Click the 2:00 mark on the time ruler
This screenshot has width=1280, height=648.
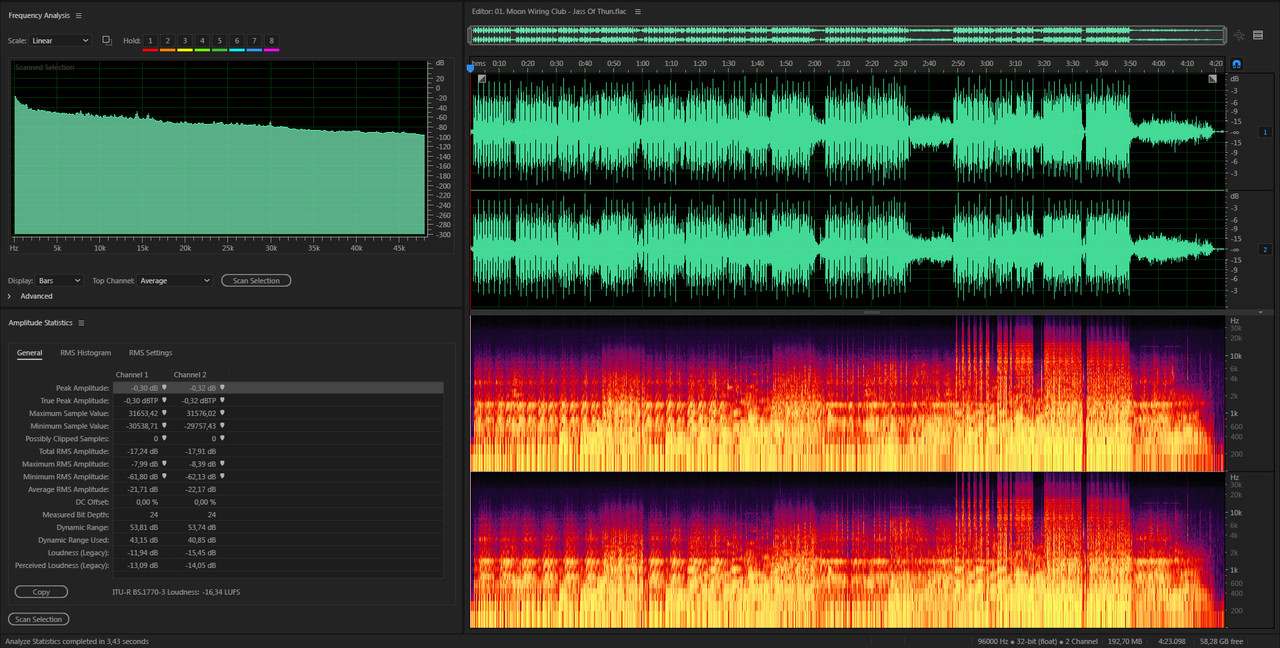coord(815,63)
